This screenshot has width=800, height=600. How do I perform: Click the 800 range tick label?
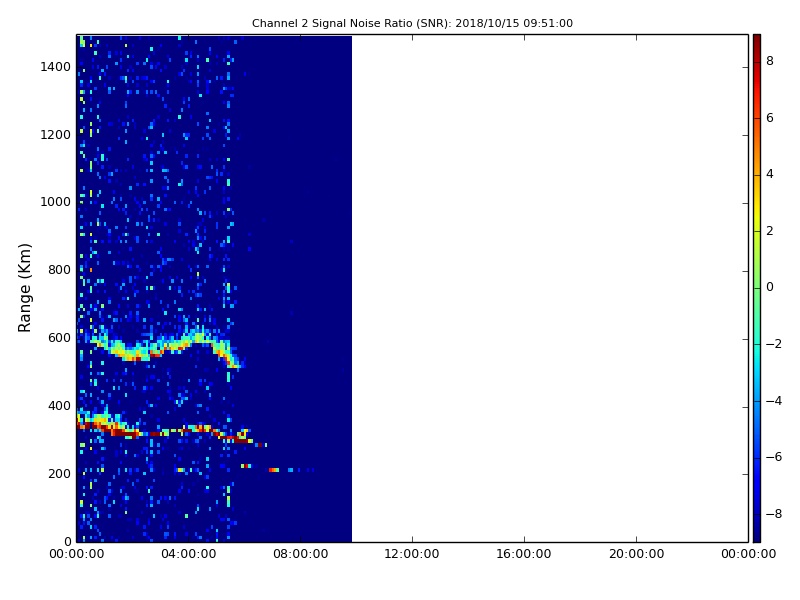tap(59, 270)
